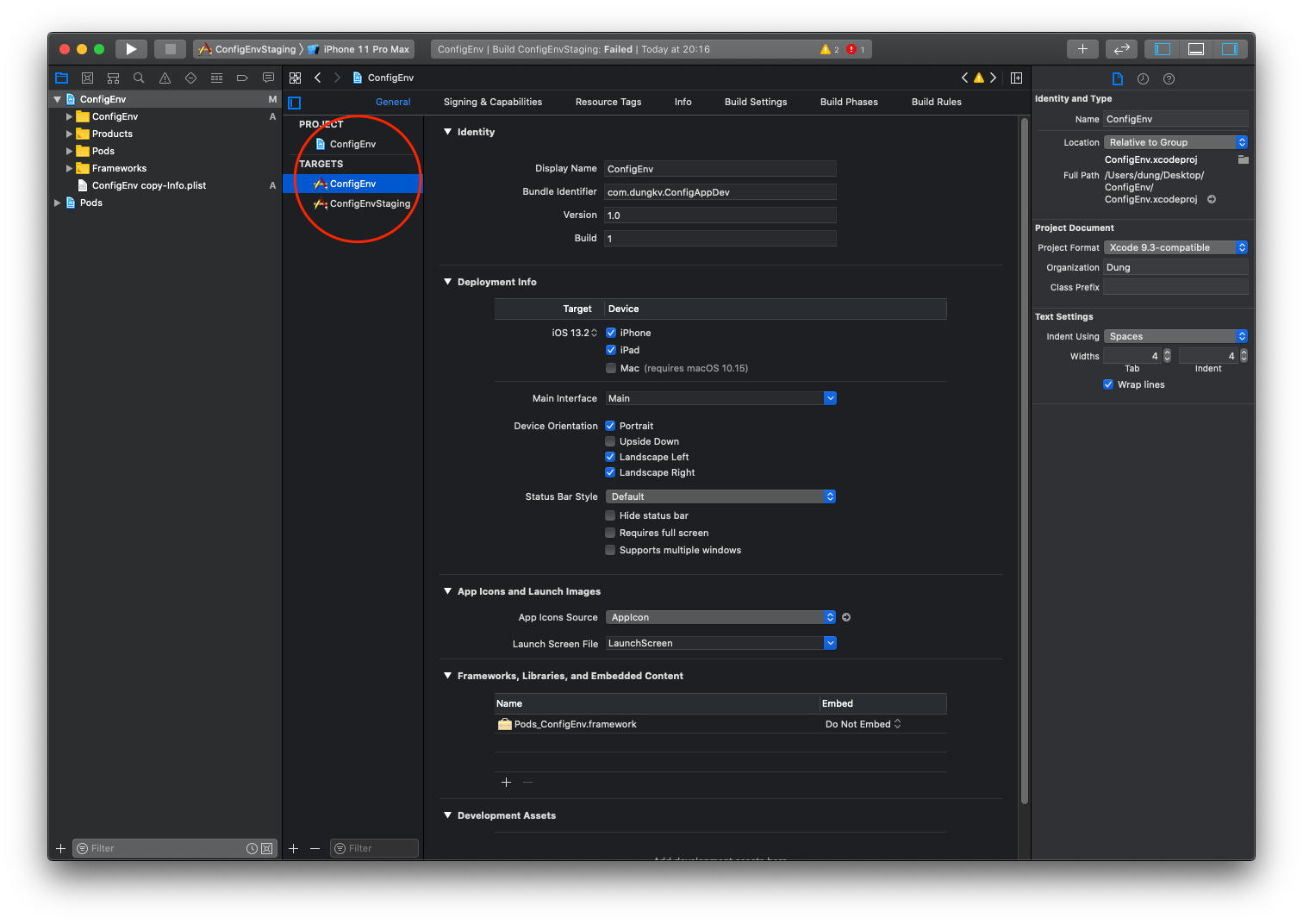Open the Symbol navigator

[113, 78]
